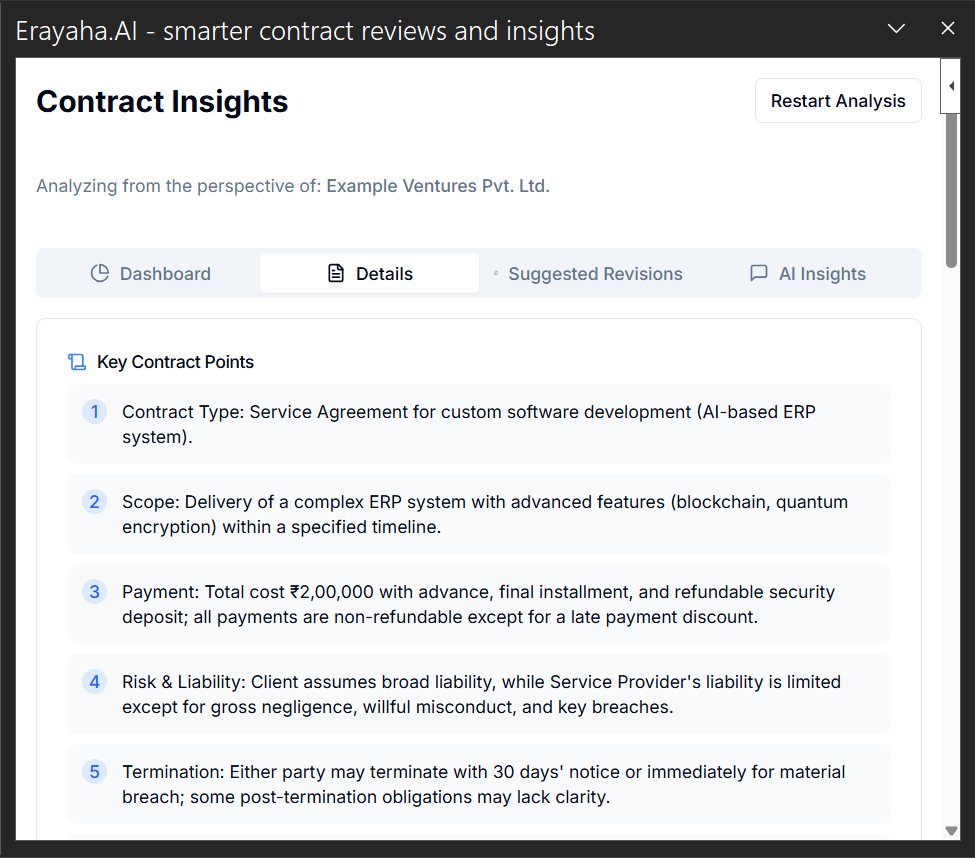Viewport: 975px width, 858px height.
Task: Click the 'Contract Type: Service Agreement' point text
Action: point(469,424)
